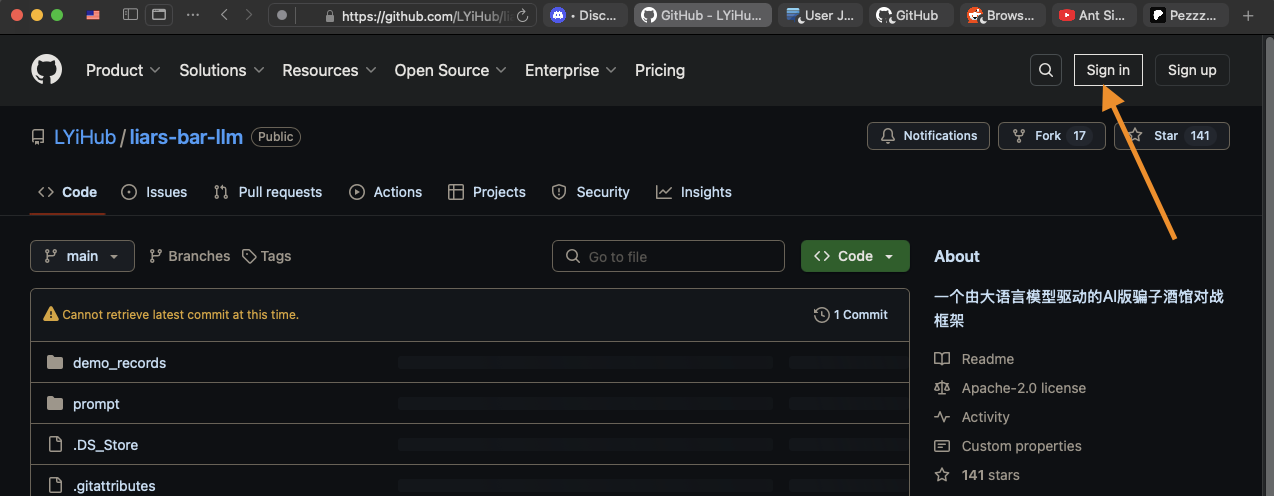Click the warning triangle beside commit message
The height and width of the screenshot is (496, 1274).
(x=51, y=314)
